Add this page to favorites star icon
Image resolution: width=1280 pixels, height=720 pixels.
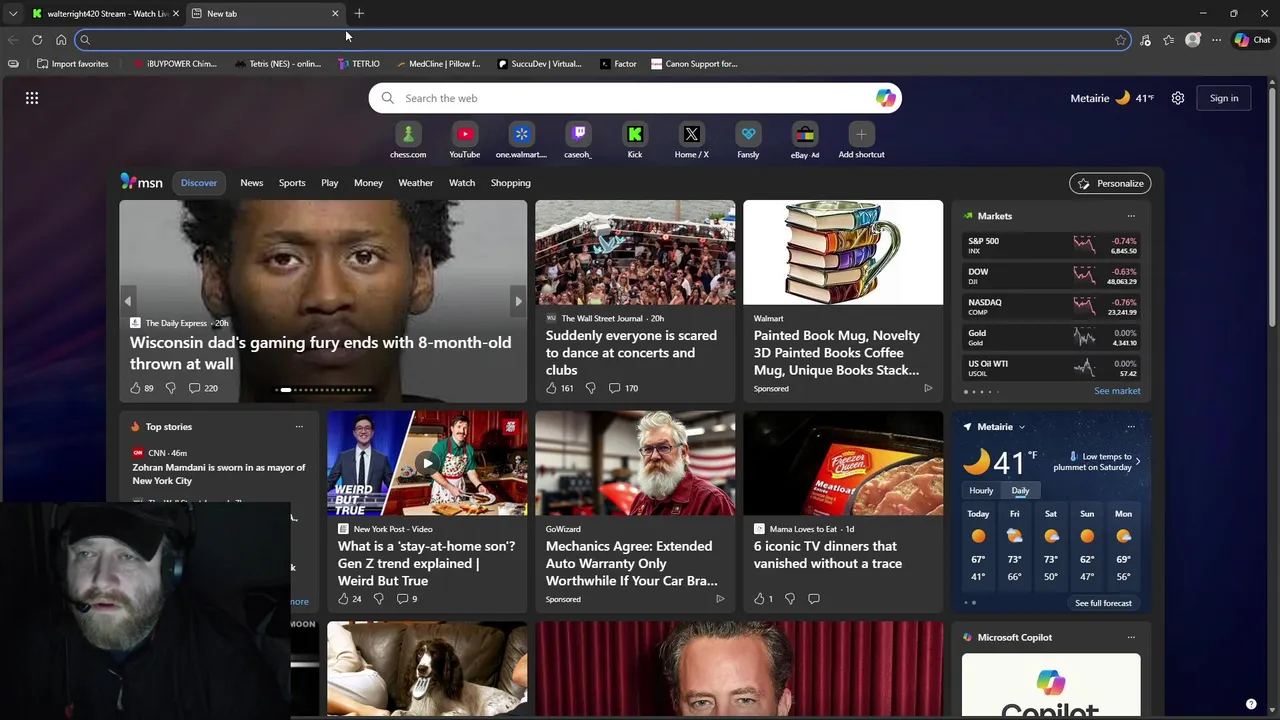pos(1121,40)
